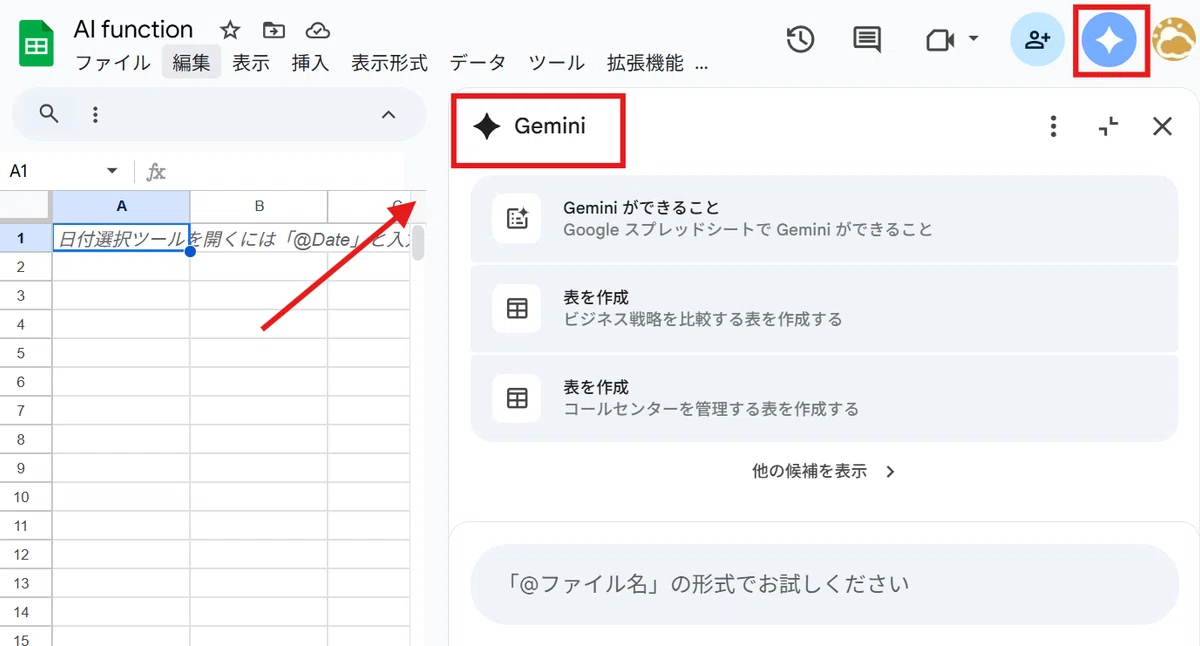
Task: Open the データ menu
Action: [478, 63]
